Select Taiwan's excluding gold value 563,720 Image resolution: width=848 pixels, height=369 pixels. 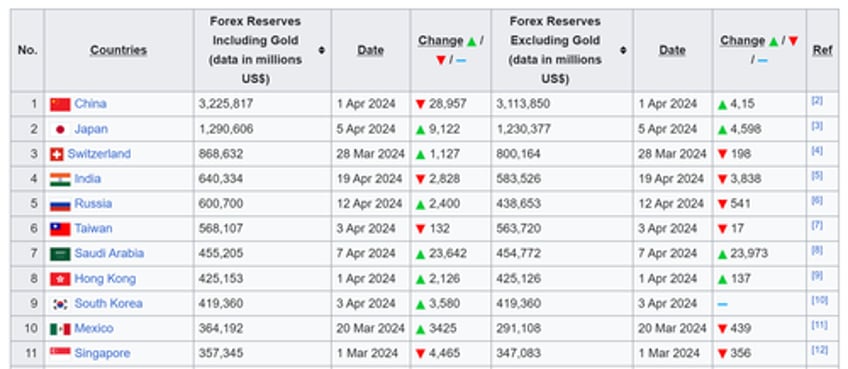518,228
